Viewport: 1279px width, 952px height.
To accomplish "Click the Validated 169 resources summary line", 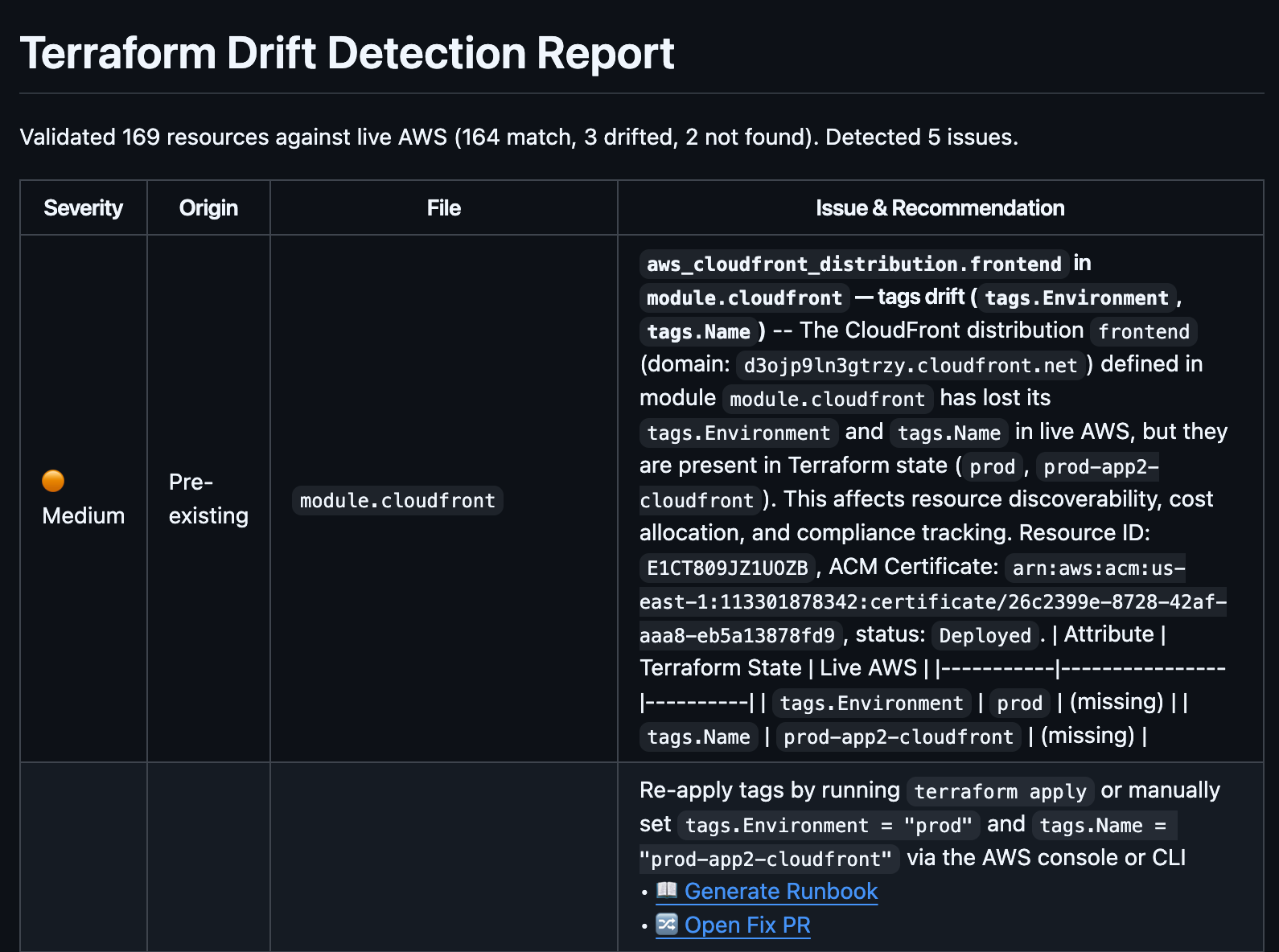I will [x=519, y=137].
